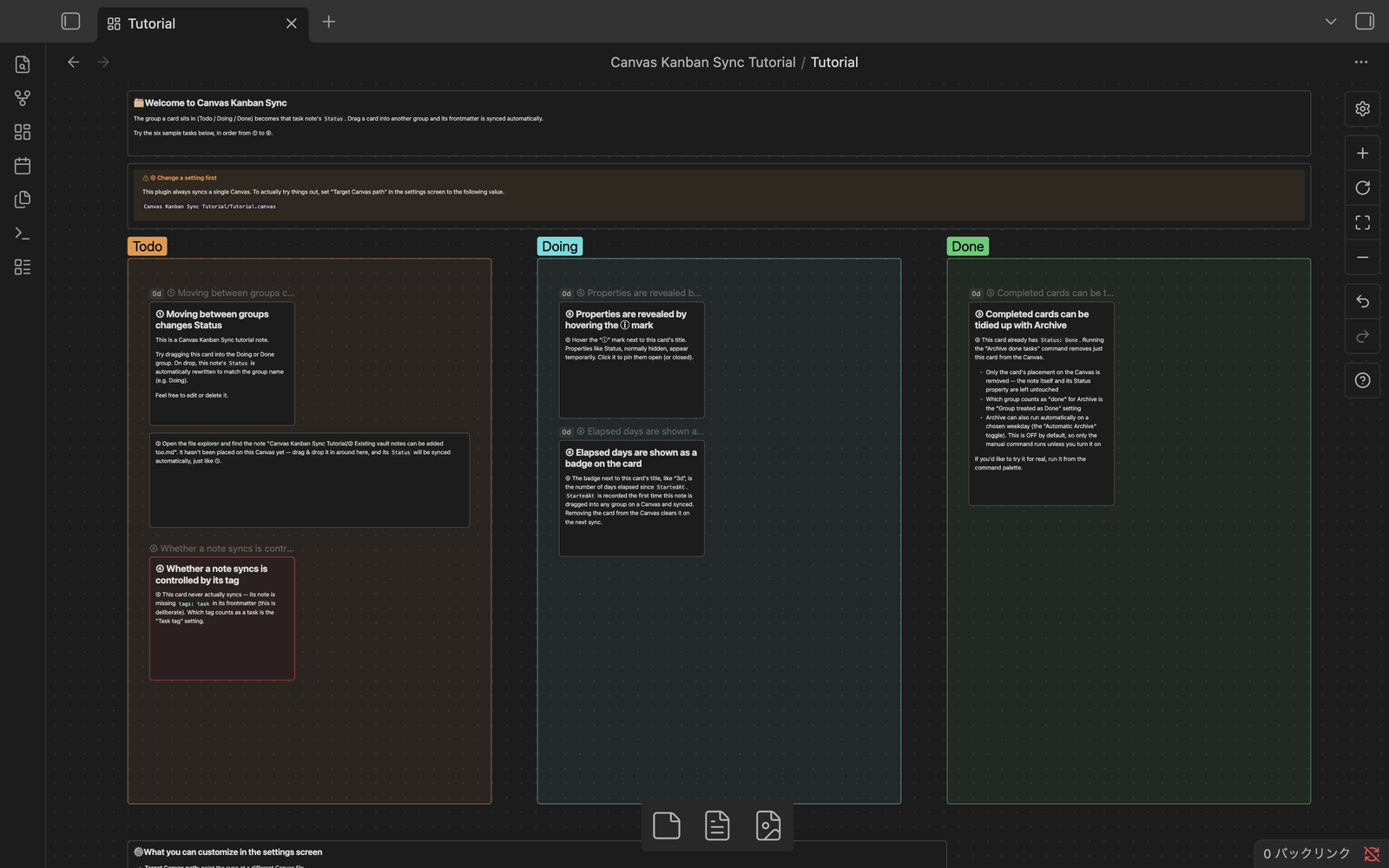
Task: Open the more options three-dot menu
Action: click(x=1361, y=62)
